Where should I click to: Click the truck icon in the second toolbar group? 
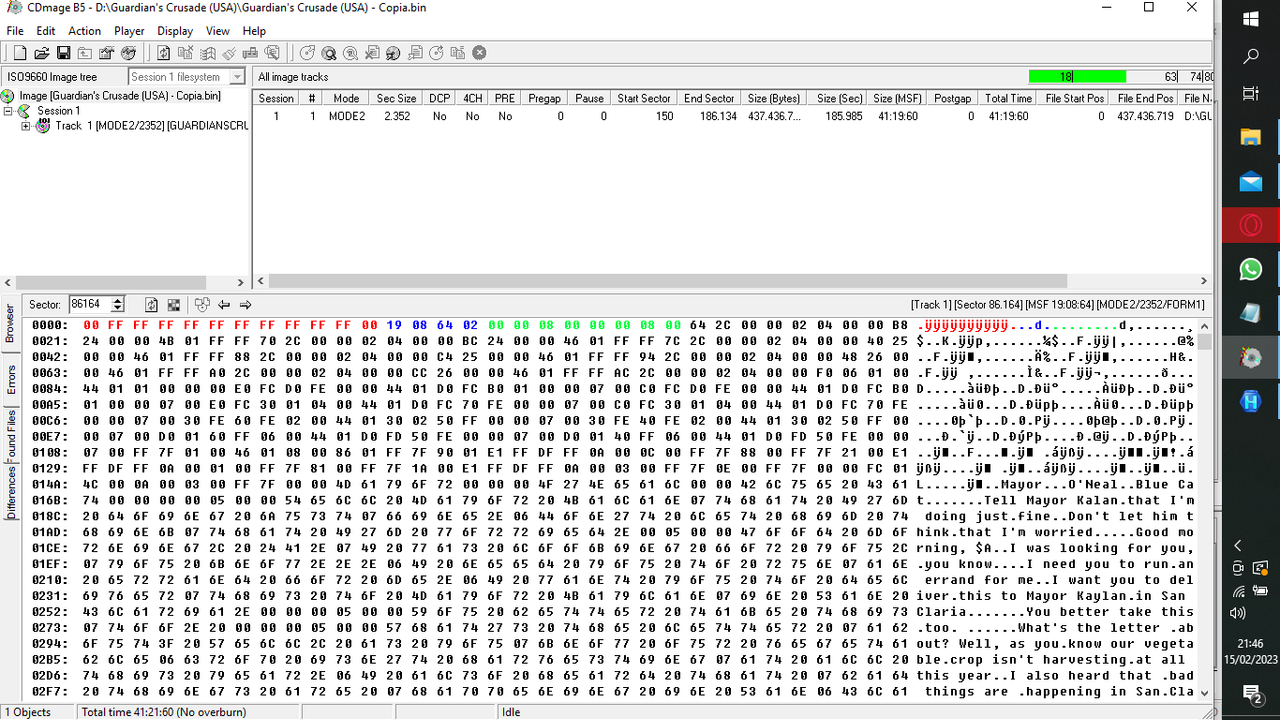pyautogui.click(x=250, y=53)
